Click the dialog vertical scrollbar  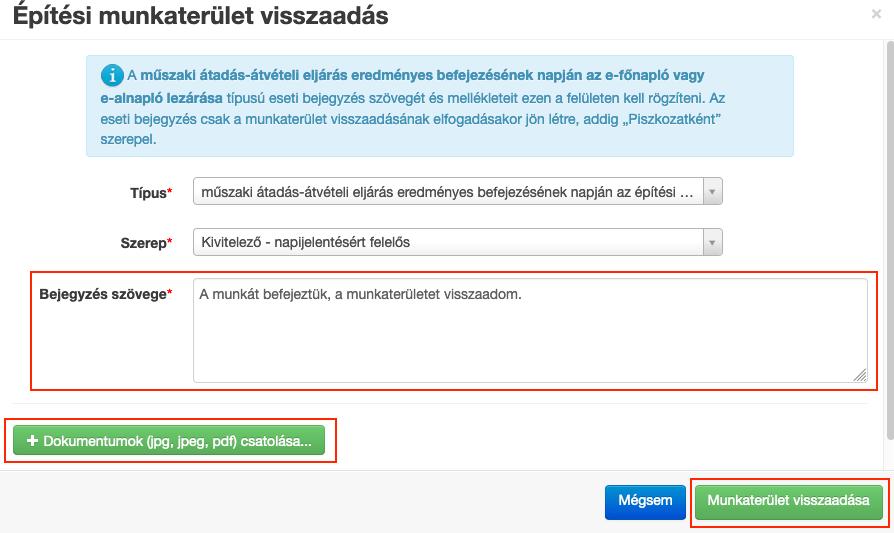(891, 239)
